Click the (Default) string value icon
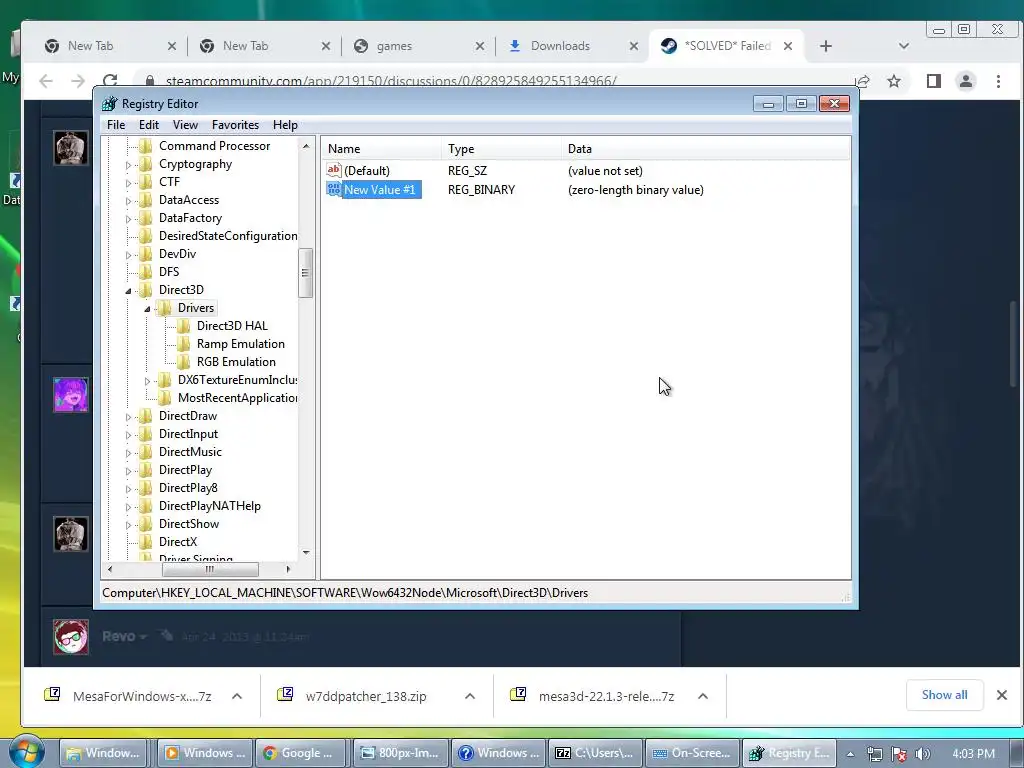The height and width of the screenshot is (768, 1024). (334, 170)
